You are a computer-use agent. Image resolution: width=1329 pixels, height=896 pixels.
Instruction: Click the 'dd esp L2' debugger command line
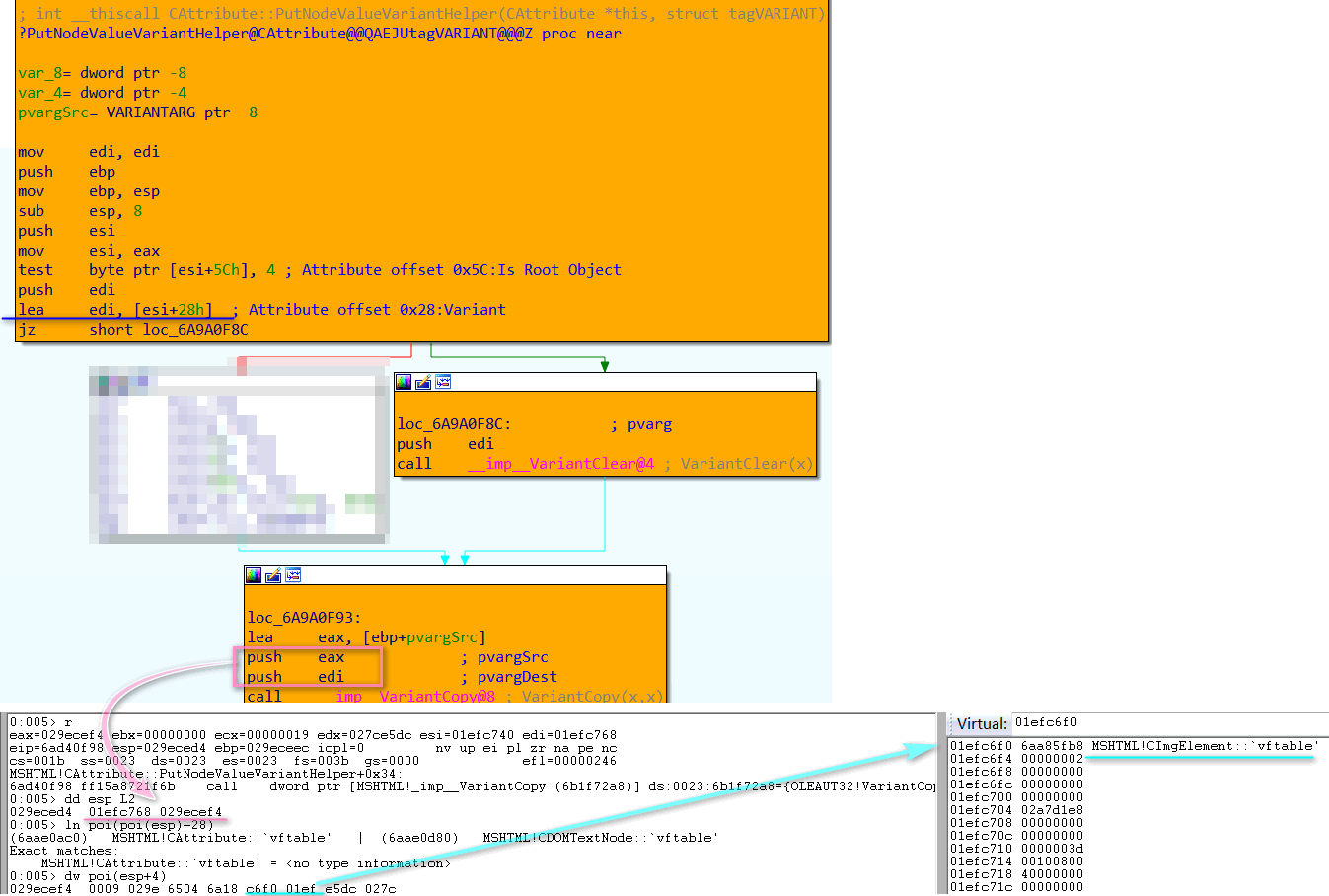(x=73, y=799)
